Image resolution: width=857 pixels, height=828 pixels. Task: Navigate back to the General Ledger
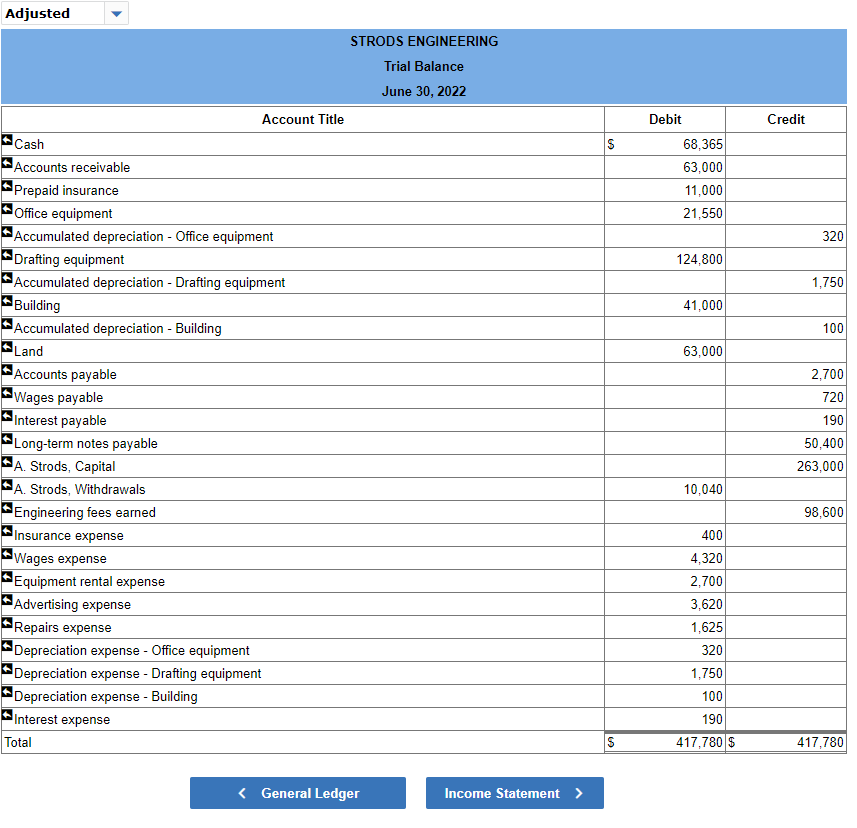pos(297,792)
